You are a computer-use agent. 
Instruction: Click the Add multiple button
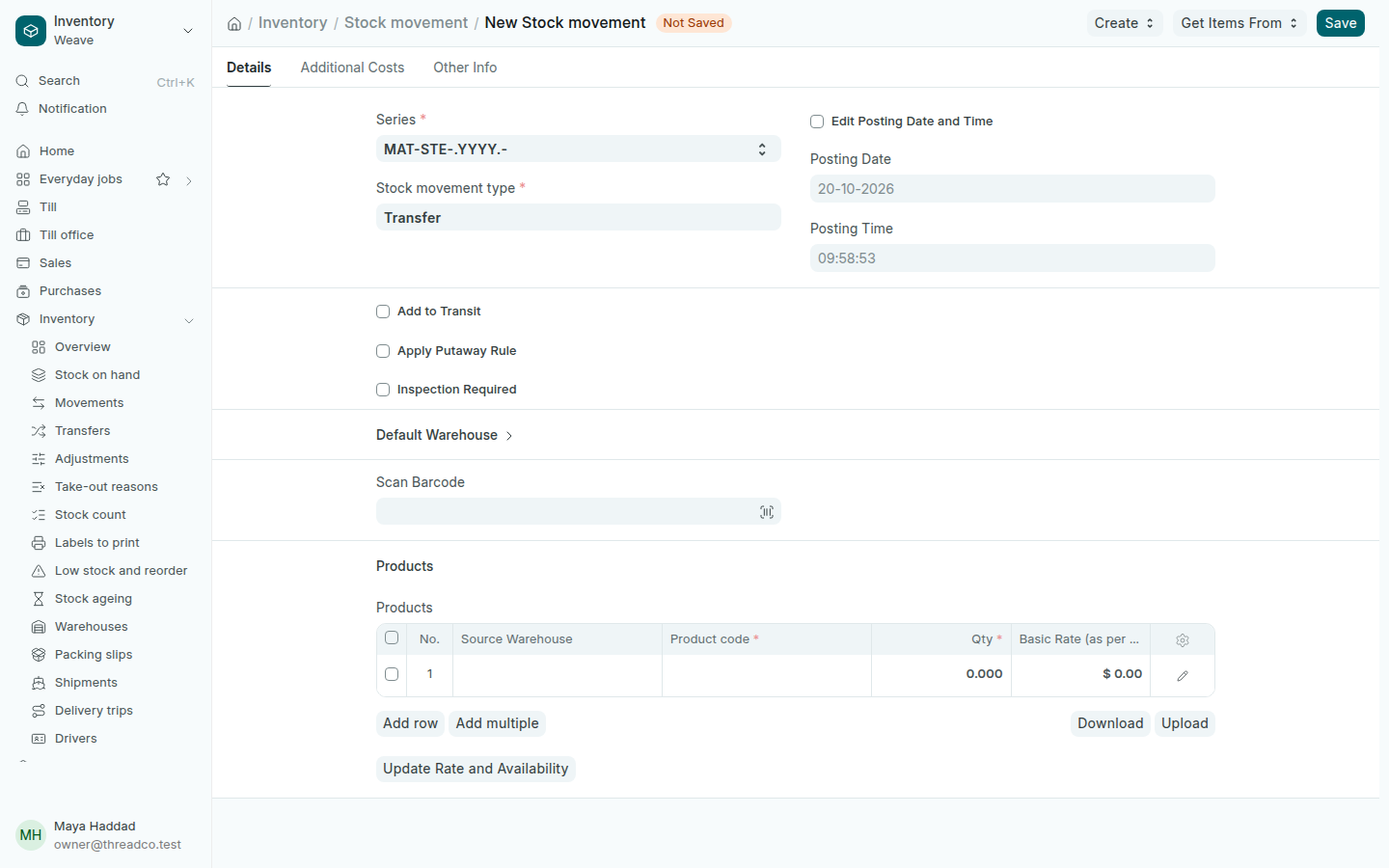click(498, 723)
